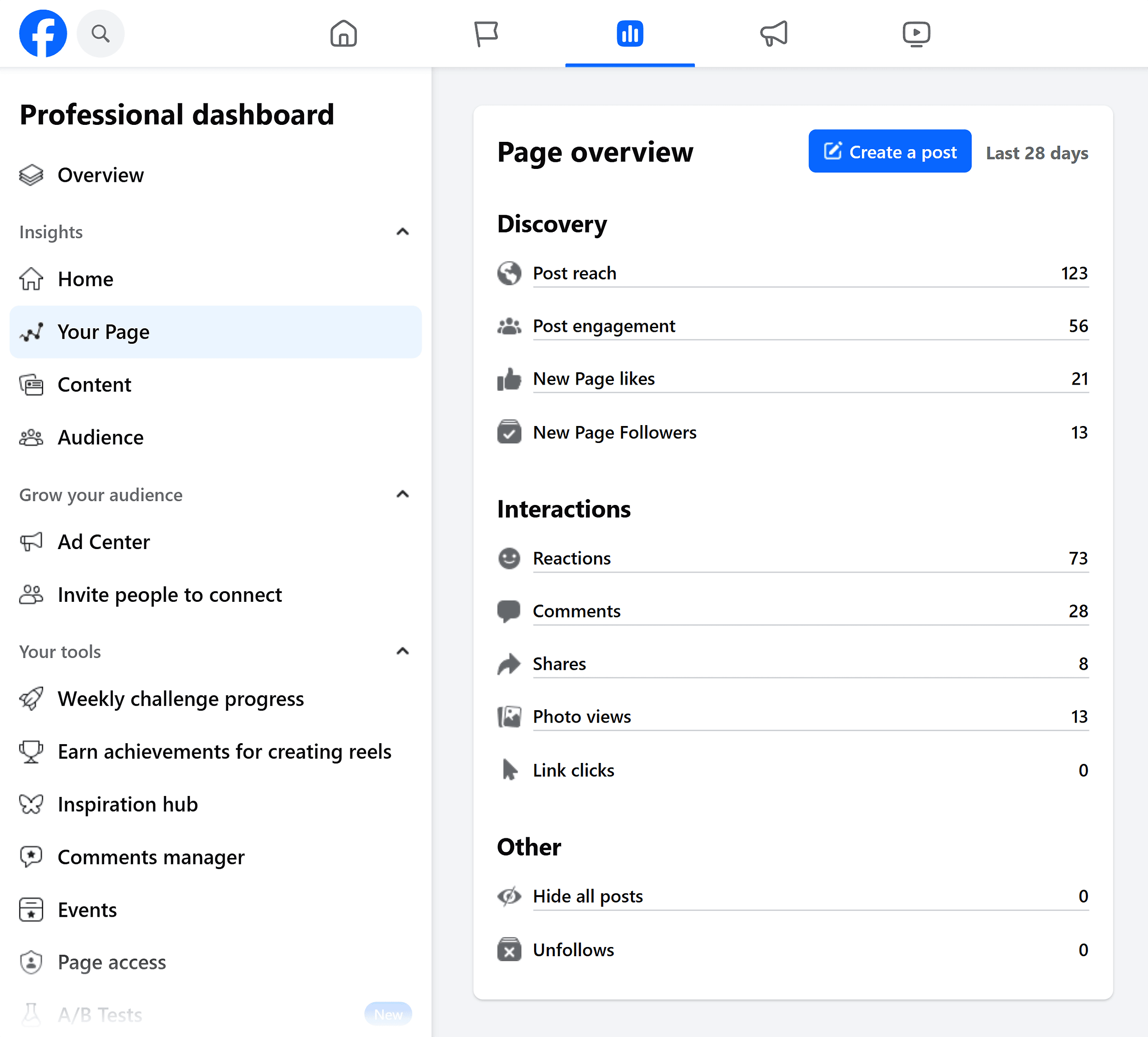
Task: Click the Shares arrow icon
Action: pyautogui.click(x=511, y=663)
